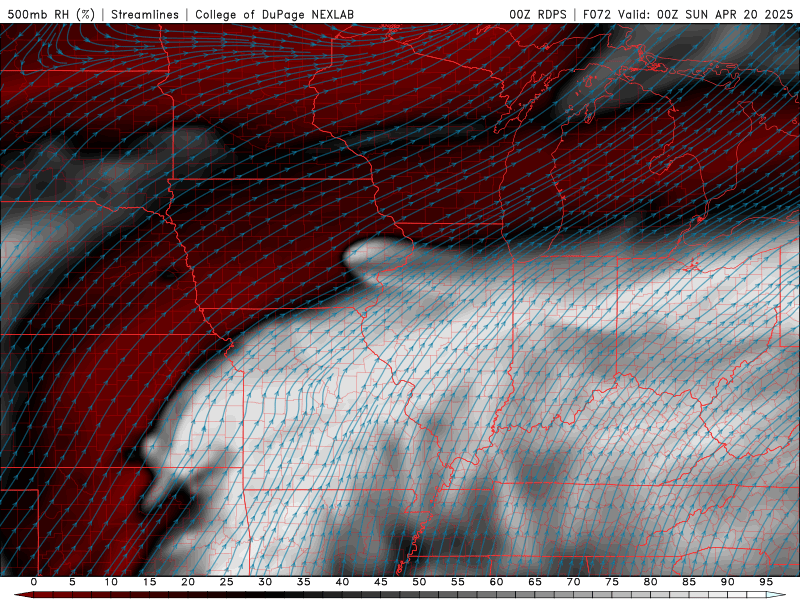
Task: Click the colorbar label "20"
Action: (188, 582)
